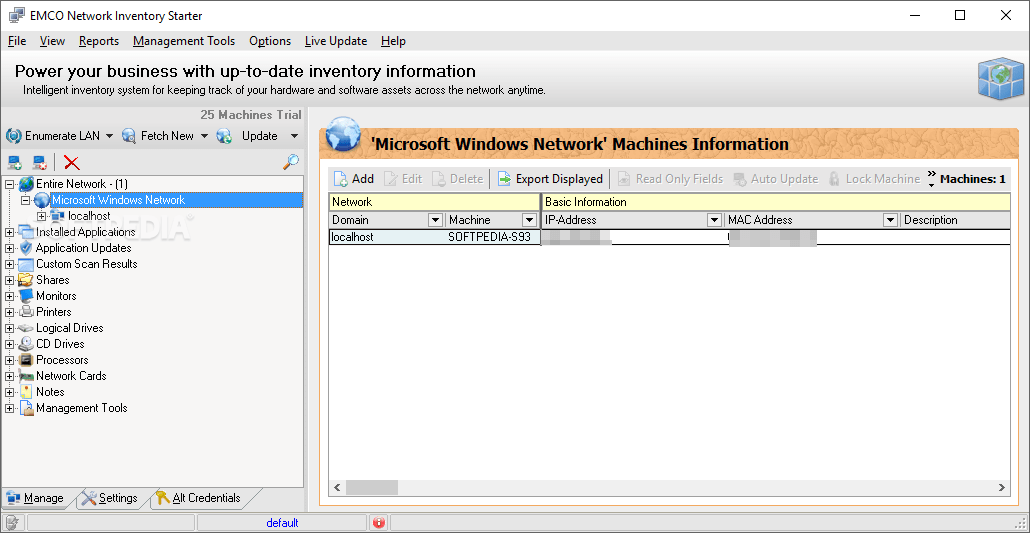This screenshot has height=533, width=1030.
Task: Open the View menu
Action: (52, 41)
